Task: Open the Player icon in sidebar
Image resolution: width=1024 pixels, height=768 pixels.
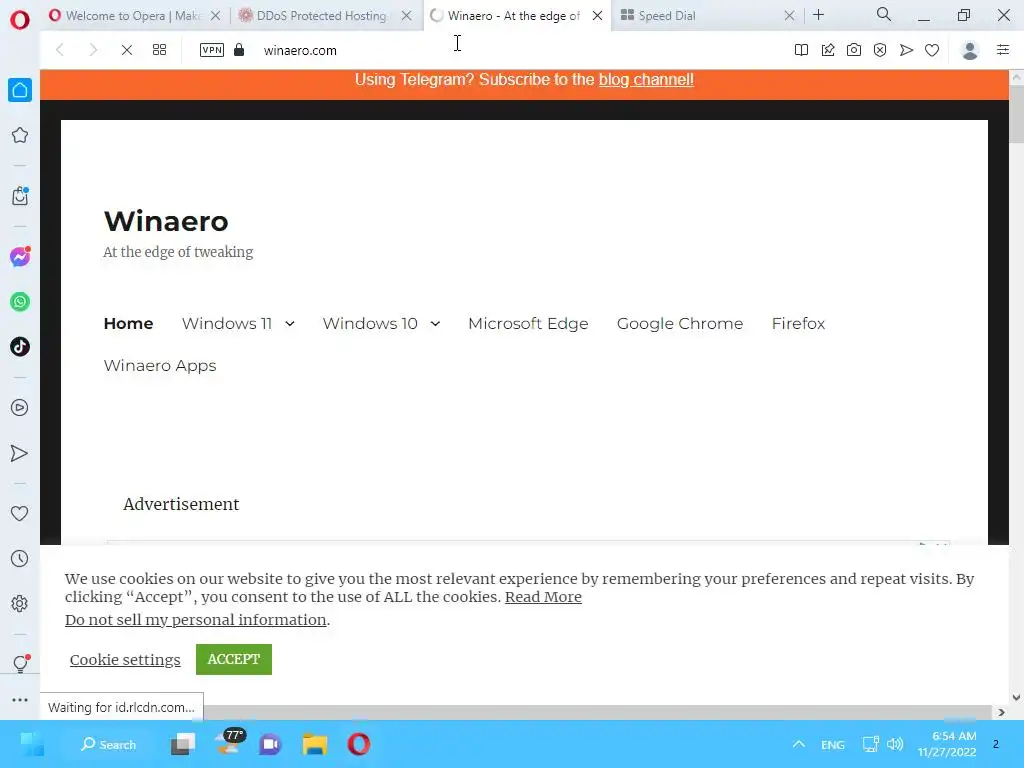Action: click(20, 408)
